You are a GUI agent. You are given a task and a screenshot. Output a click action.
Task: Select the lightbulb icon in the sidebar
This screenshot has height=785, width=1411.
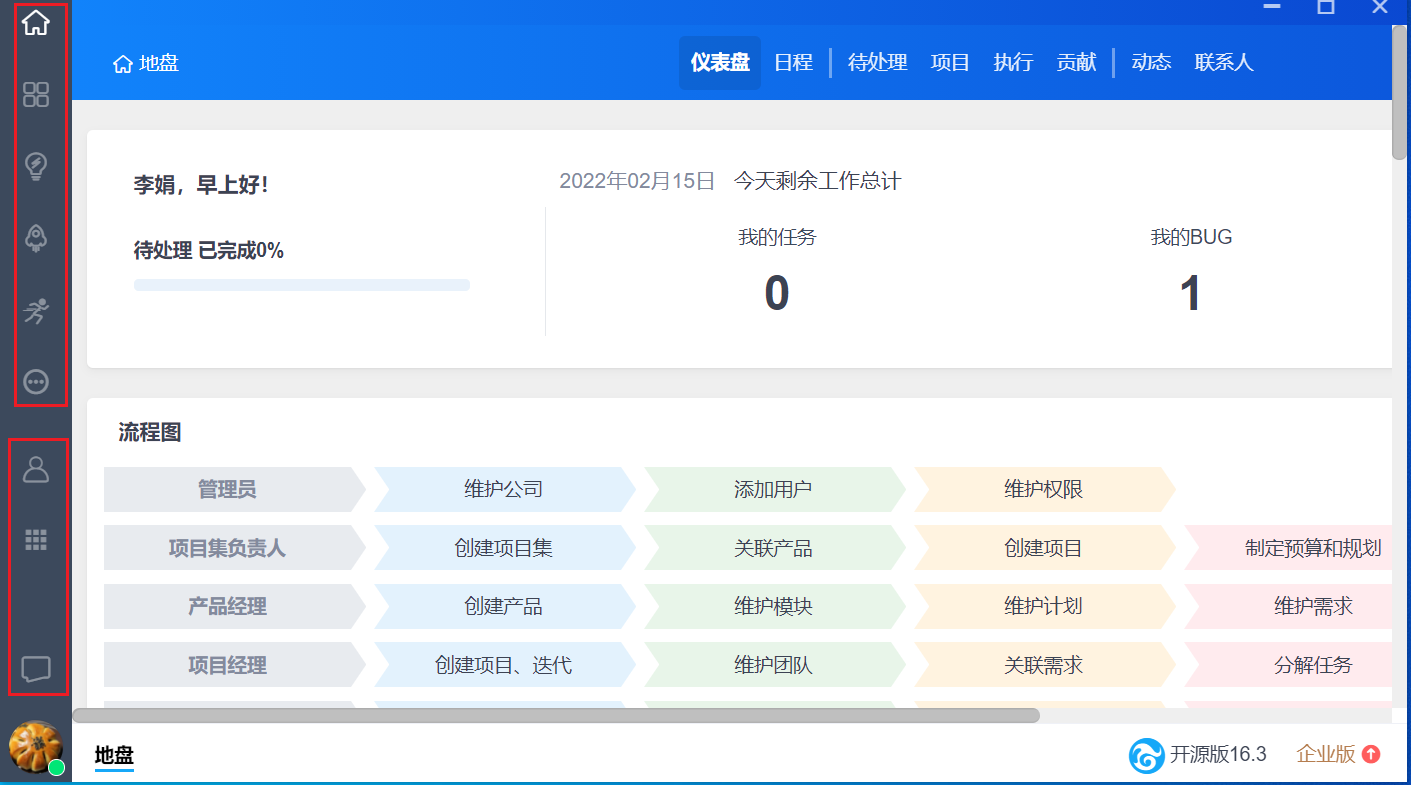tap(36, 166)
